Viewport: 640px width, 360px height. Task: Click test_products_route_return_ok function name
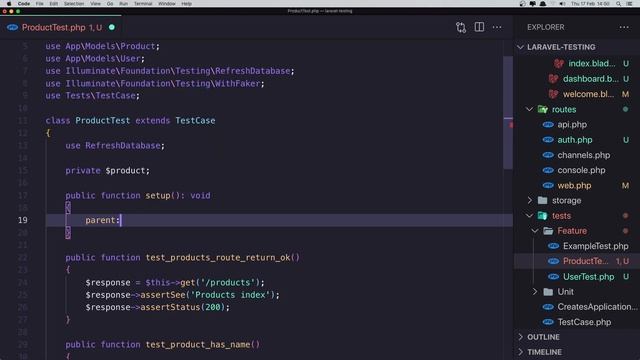[218, 258]
